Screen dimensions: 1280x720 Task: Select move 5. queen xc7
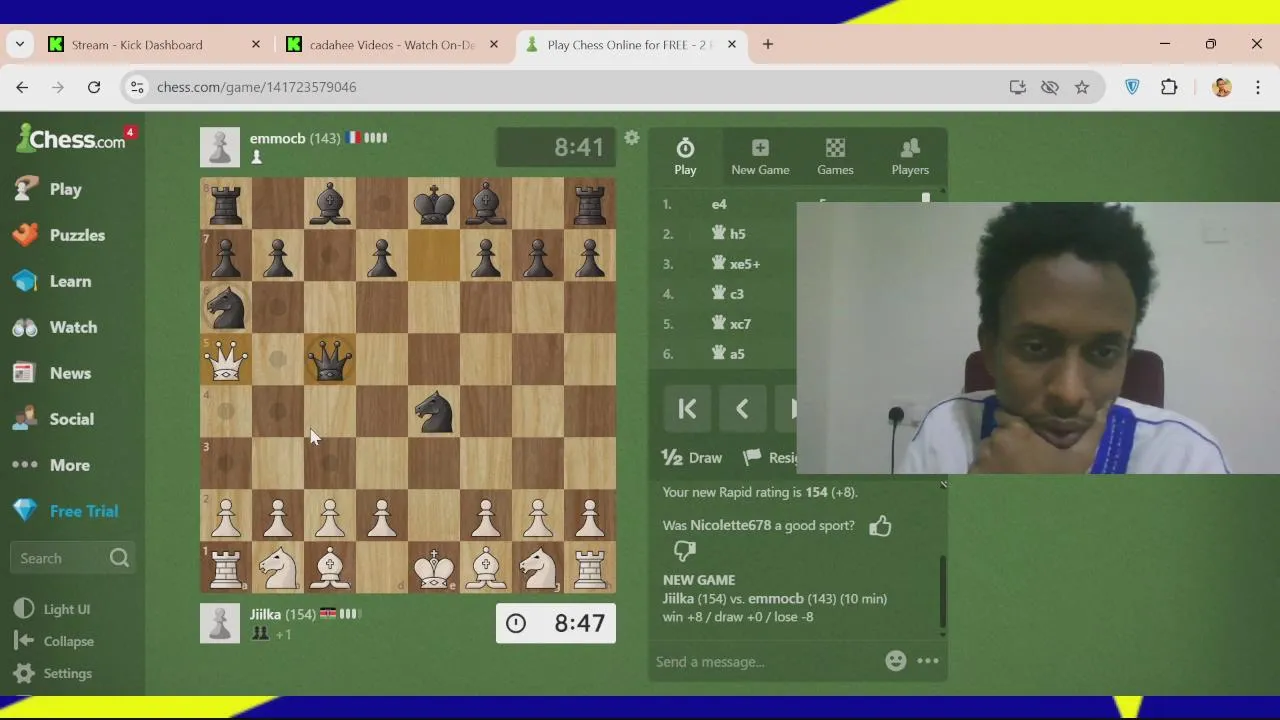click(731, 324)
